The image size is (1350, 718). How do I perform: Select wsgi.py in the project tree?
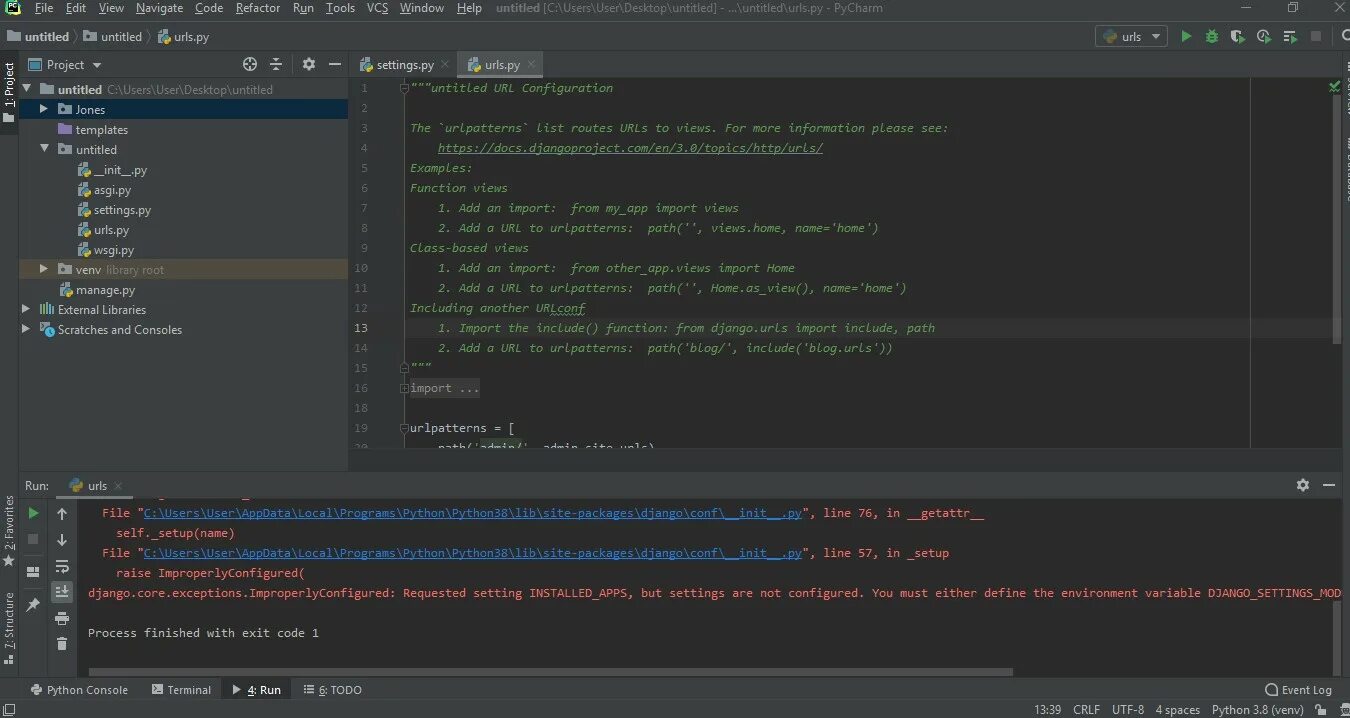tap(113, 250)
